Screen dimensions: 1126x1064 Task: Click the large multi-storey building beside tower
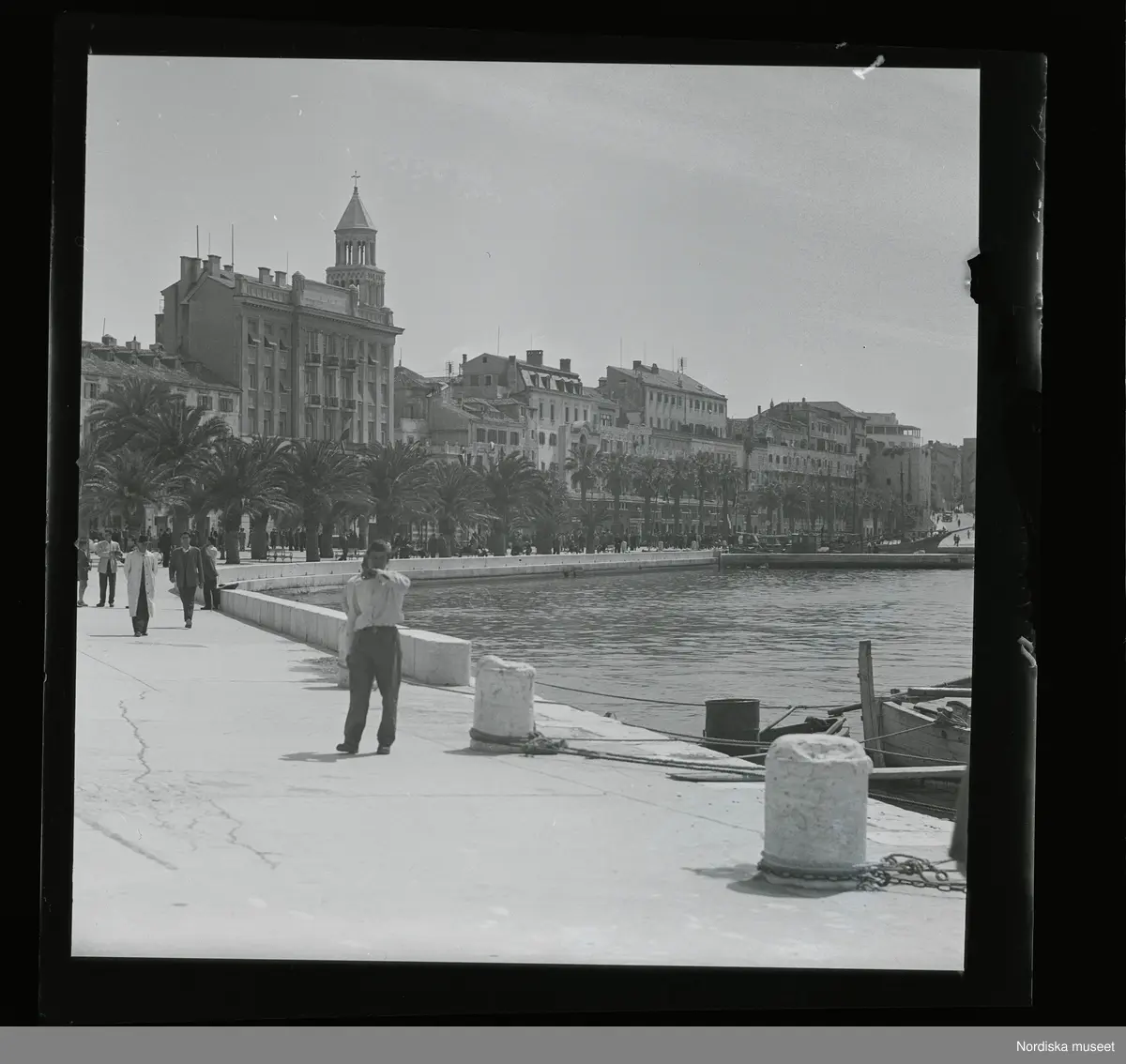[x=281, y=357]
